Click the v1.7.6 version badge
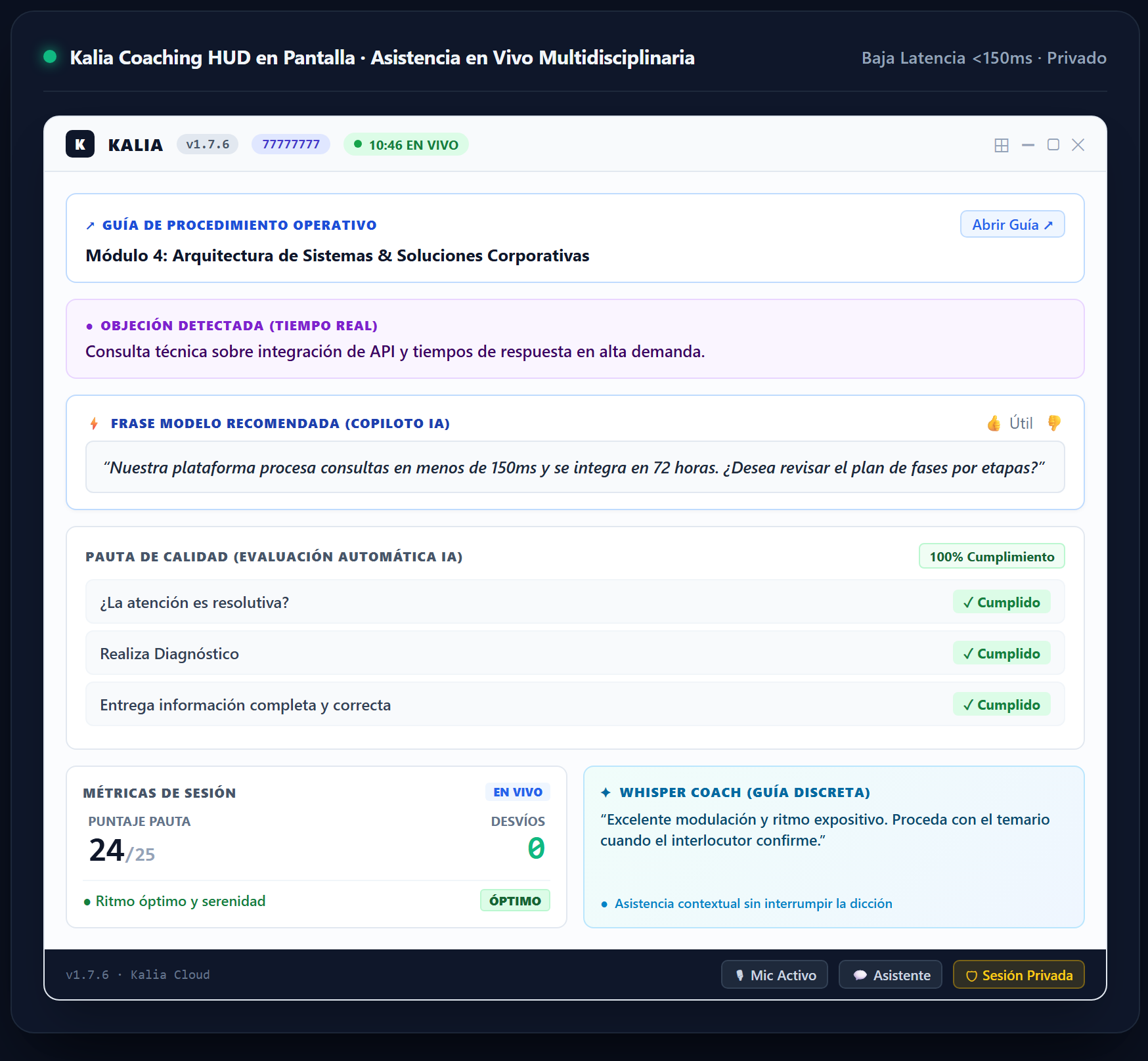 [208, 144]
